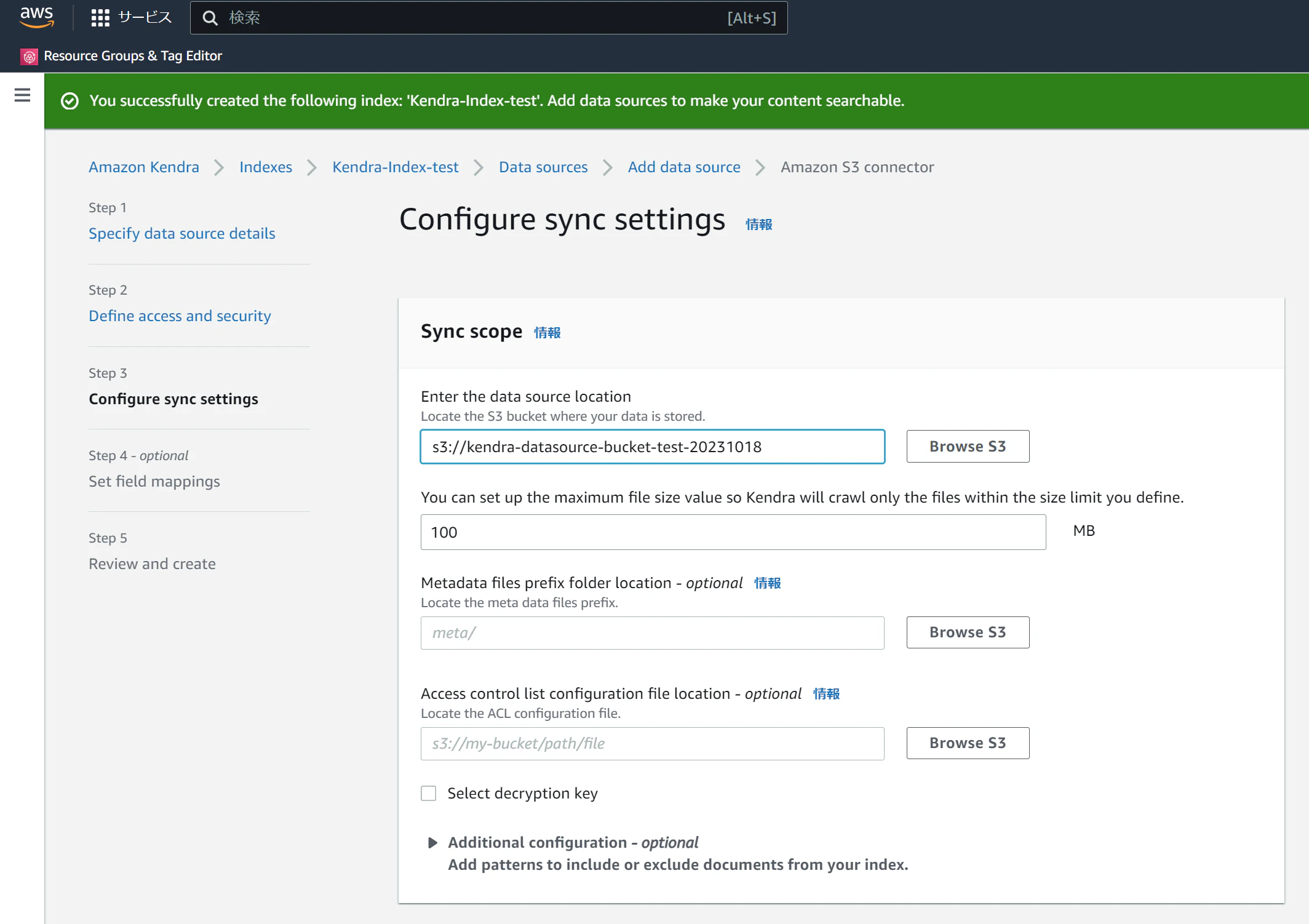Open the hamburger side navigation menu
Screen dimensions: 1309x924
[22, 95]
